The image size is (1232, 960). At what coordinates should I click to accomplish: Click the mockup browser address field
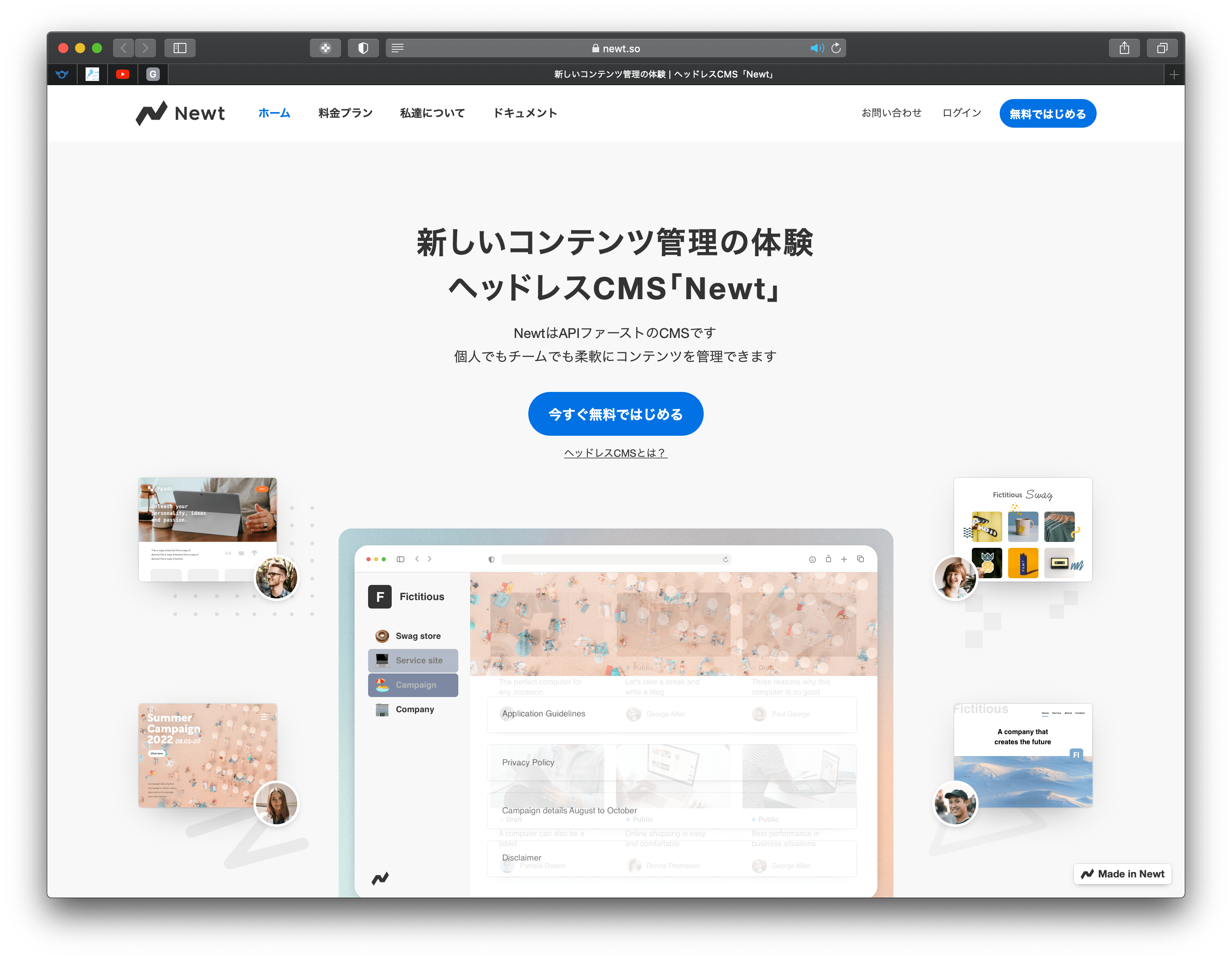[x=616, y=560]
